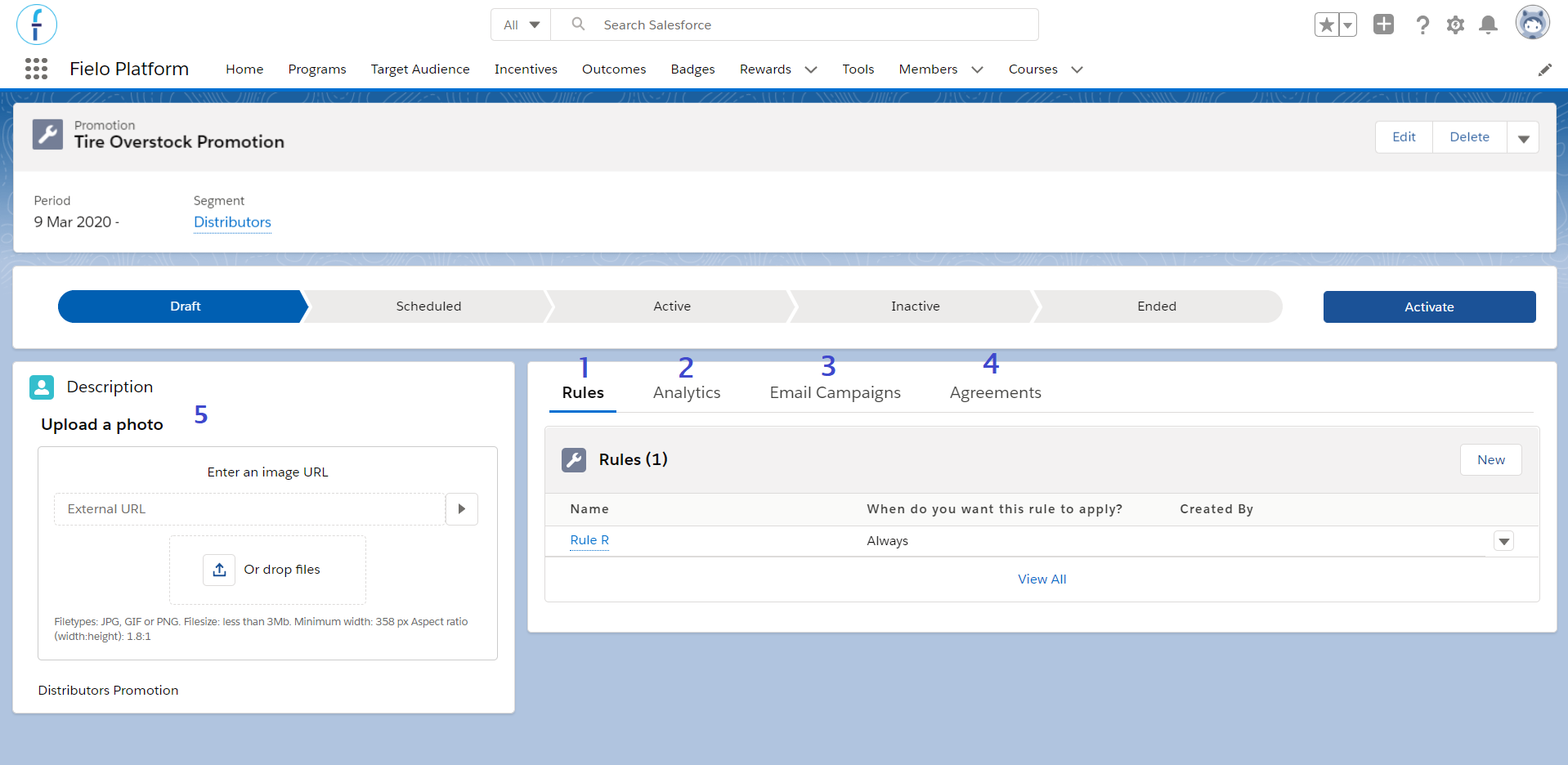The height and width of the screenshot is (765, 1568).
Task: Go to the Home tab
Action: pyautogui.click(x=244, y=69)
